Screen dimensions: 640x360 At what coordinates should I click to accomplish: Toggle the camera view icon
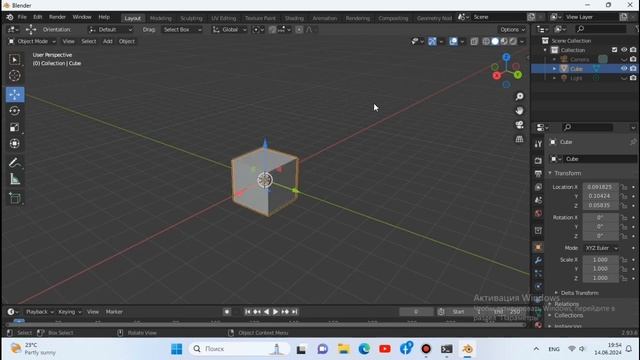pos(519,125)
